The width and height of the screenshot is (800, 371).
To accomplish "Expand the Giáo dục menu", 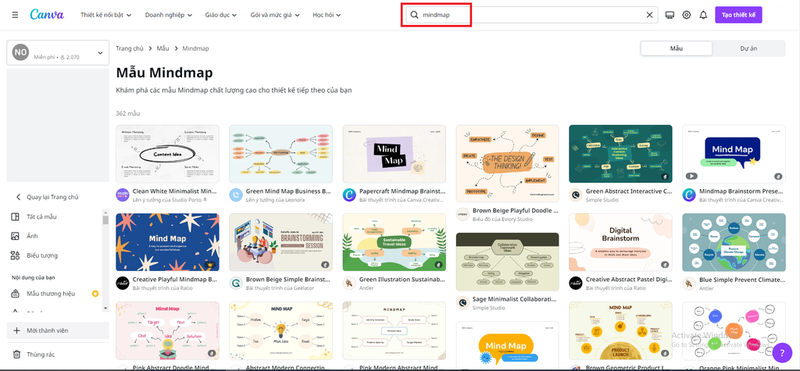I will coord(221,15).
